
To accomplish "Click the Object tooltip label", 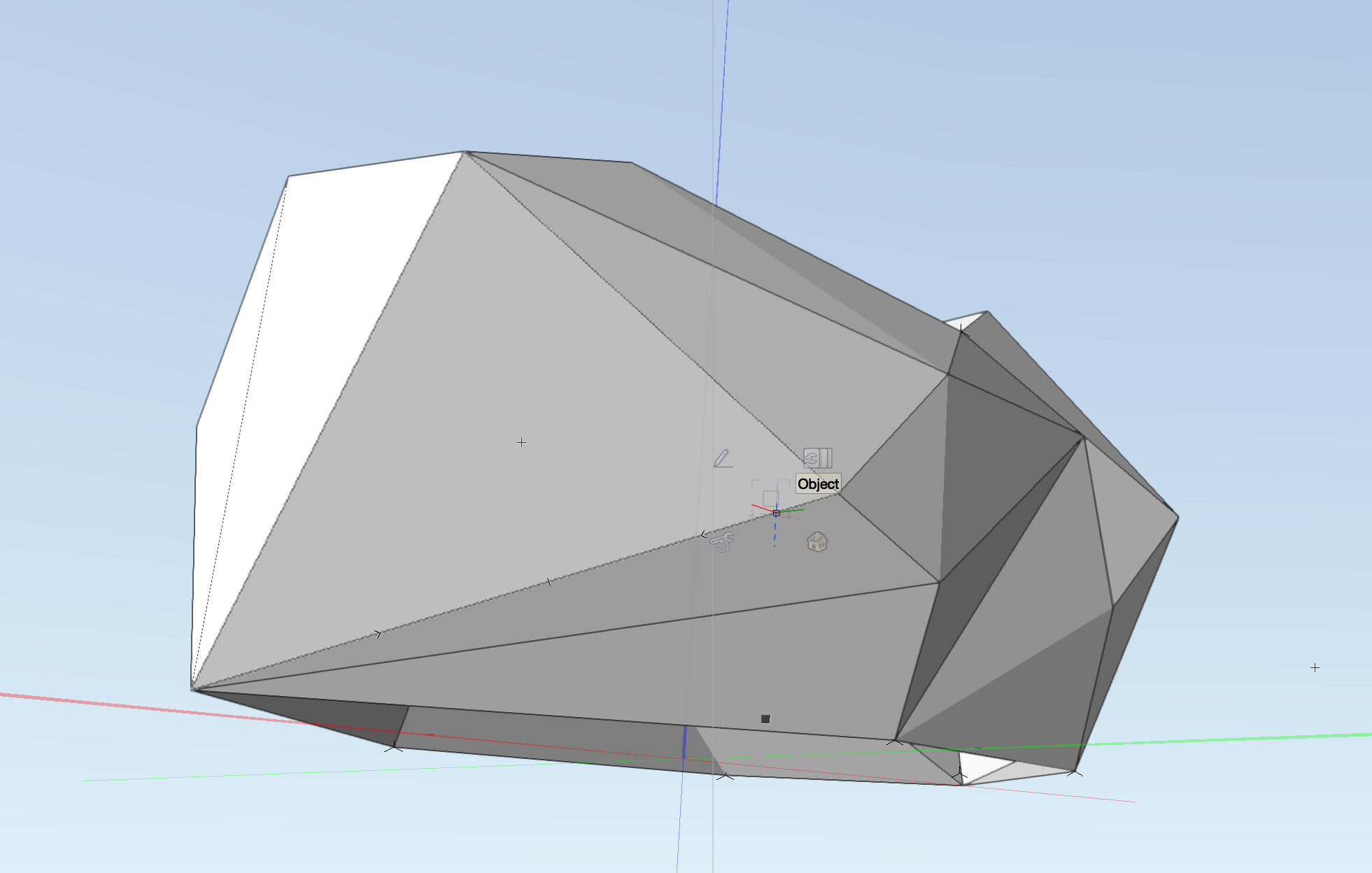I will (819, 483).
